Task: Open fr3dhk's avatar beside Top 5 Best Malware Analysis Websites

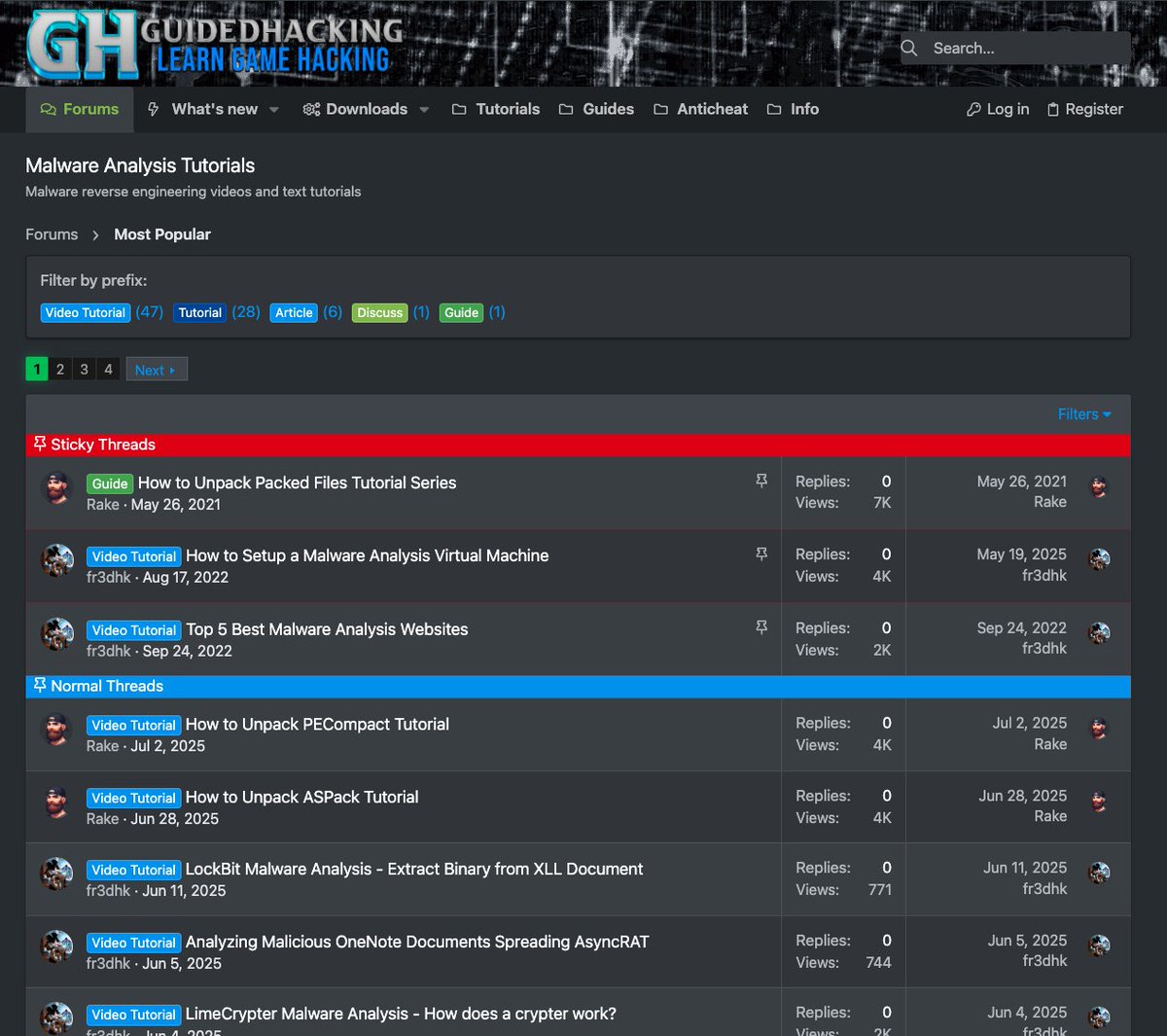Action: coord(56,634)
